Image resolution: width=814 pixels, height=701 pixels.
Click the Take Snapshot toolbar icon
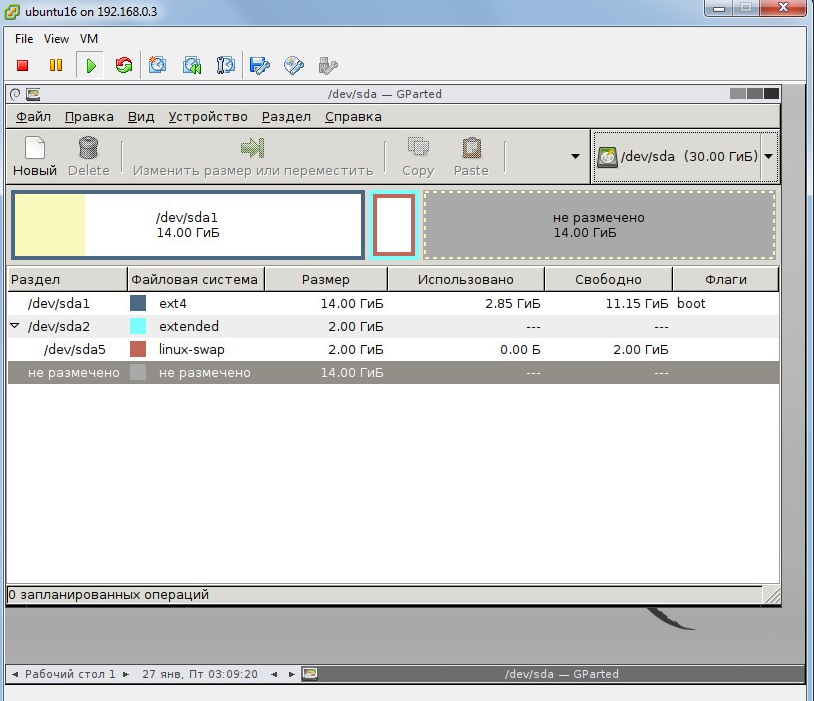157,65
